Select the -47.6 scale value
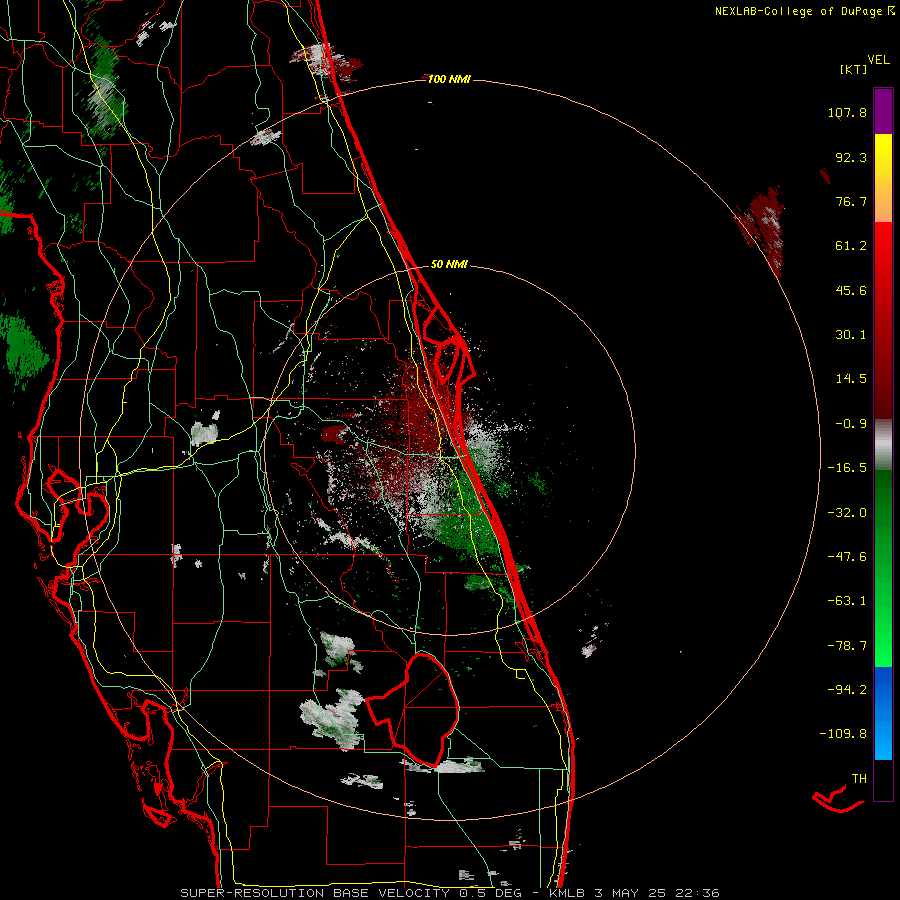This screenshot has width=900, height=900. (x=847, y=557)
